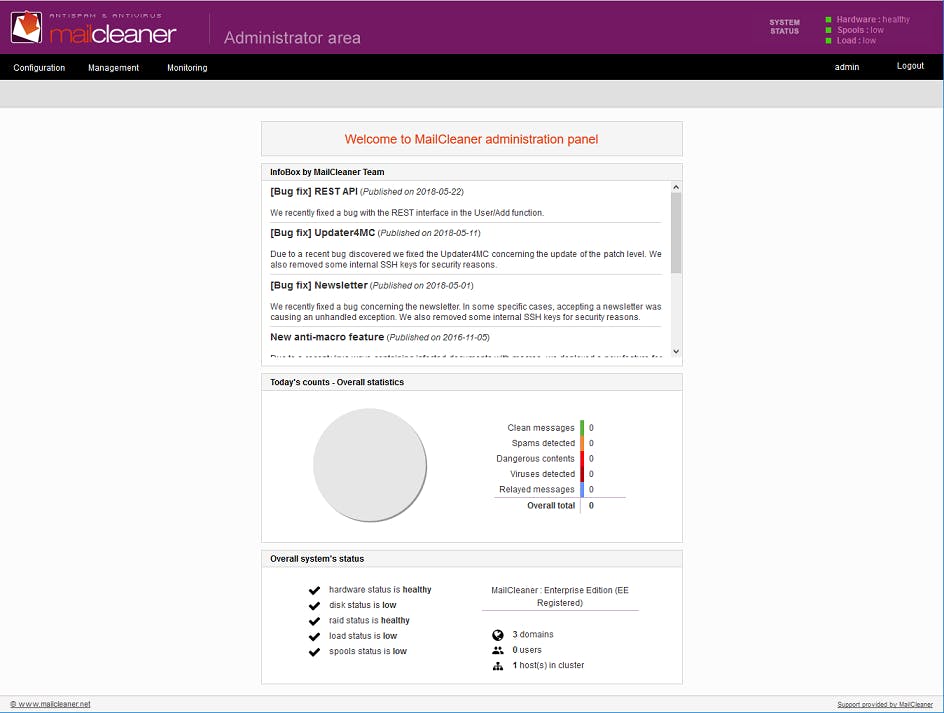The height and width of the screenshot is (713, 944).
Task: Open the Monitoring menu
Action: (187, 67)
